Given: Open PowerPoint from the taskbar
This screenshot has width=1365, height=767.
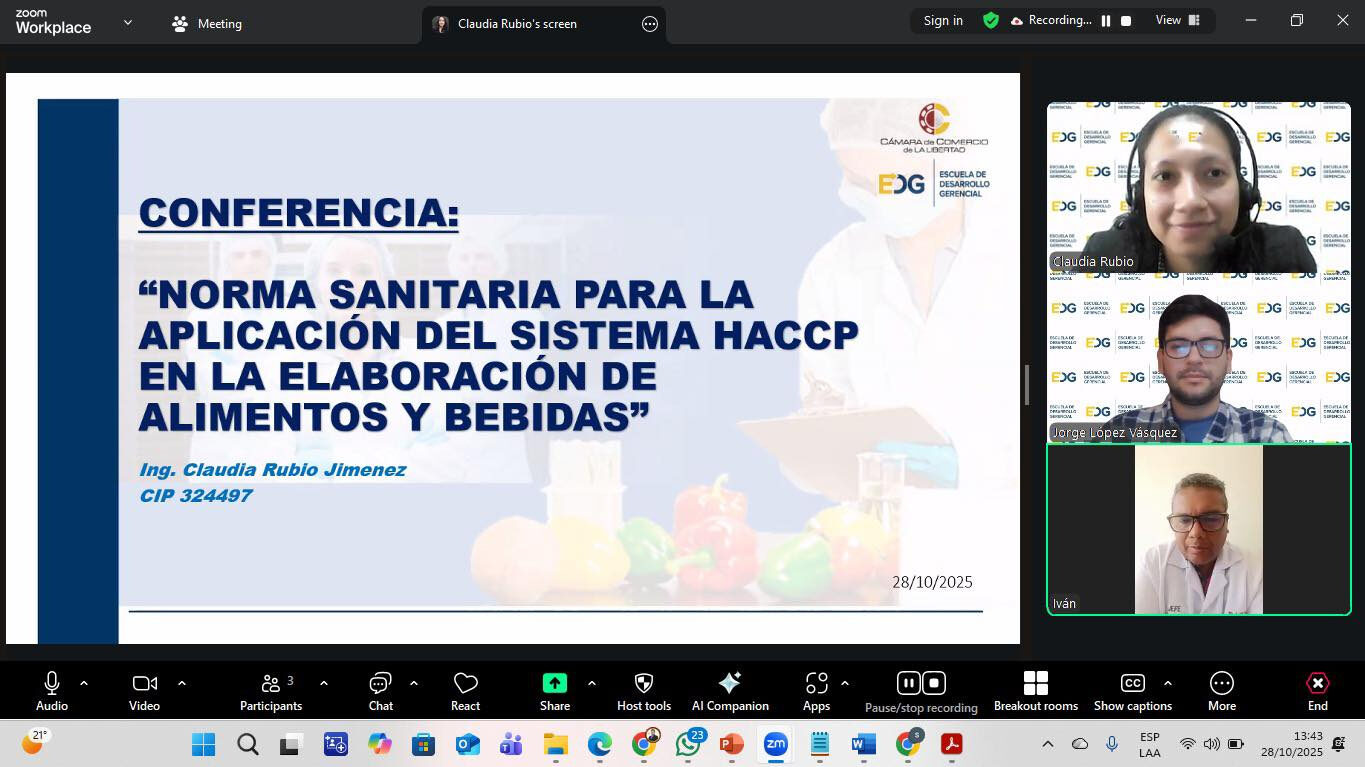Looking at the screenshot, I should click(x=731, y=744).
